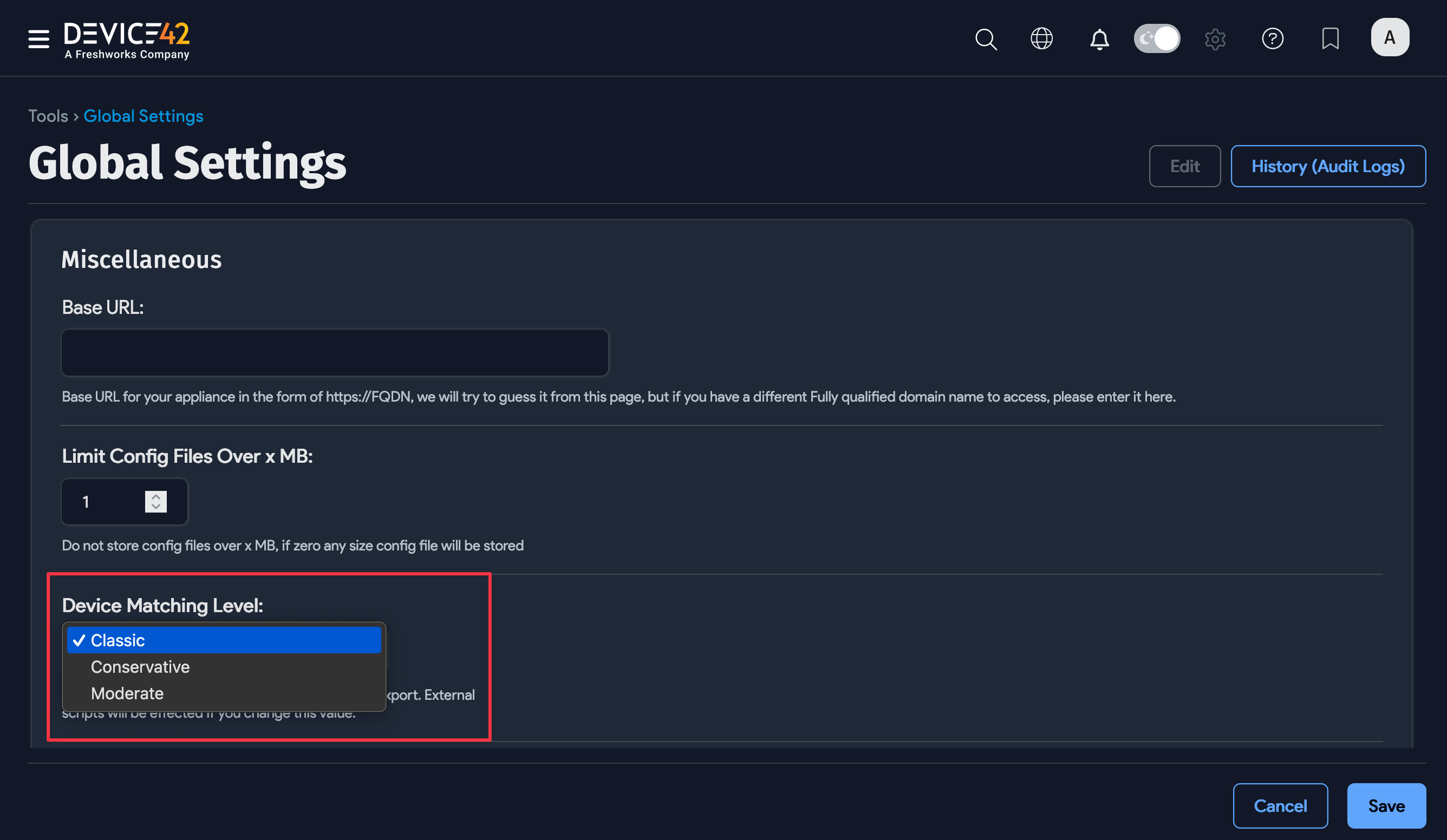The width and height of the screenshot is (1447, 840).
Task: Select Classic matching level option
Action: [224, 640]
